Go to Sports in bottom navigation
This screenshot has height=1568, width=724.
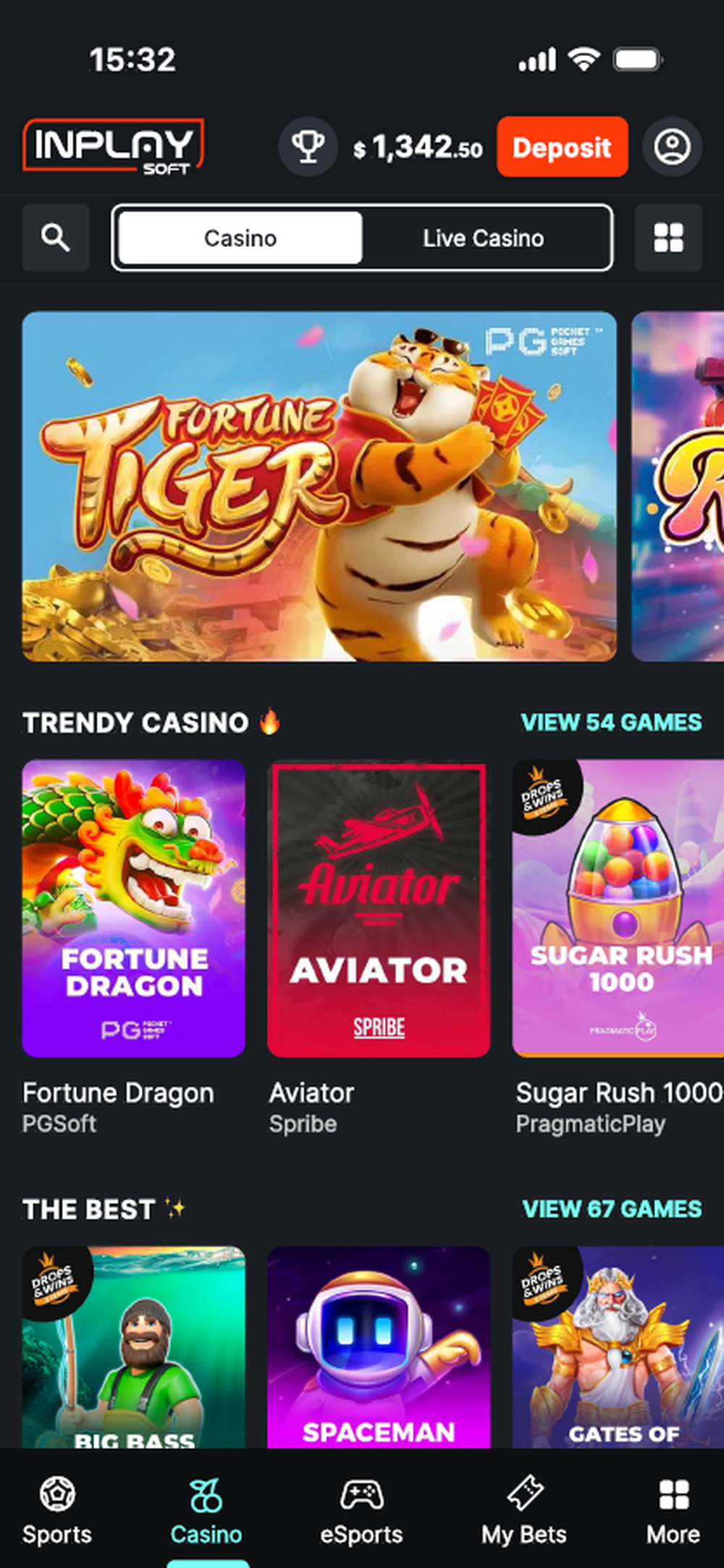[x=57, y=1512]
